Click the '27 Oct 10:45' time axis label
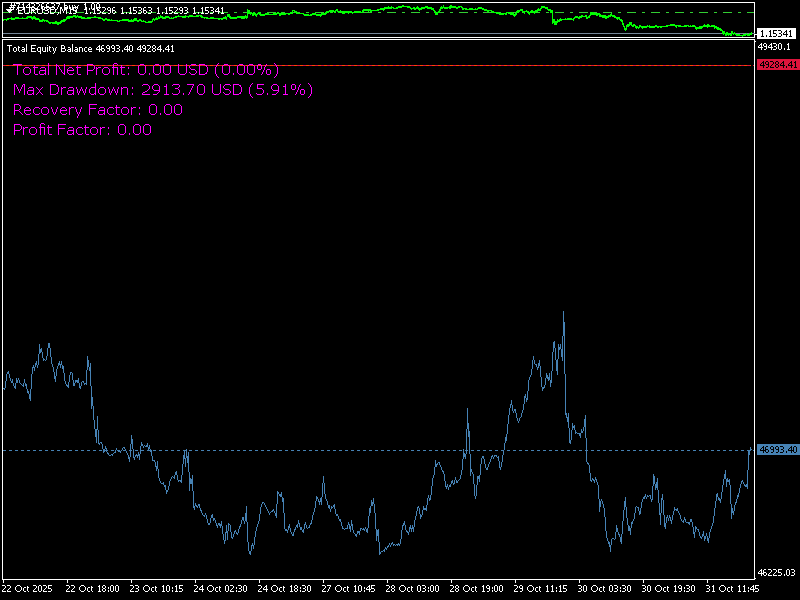The width and height of the screenshot is (800, 600). [x=348, y=589]
